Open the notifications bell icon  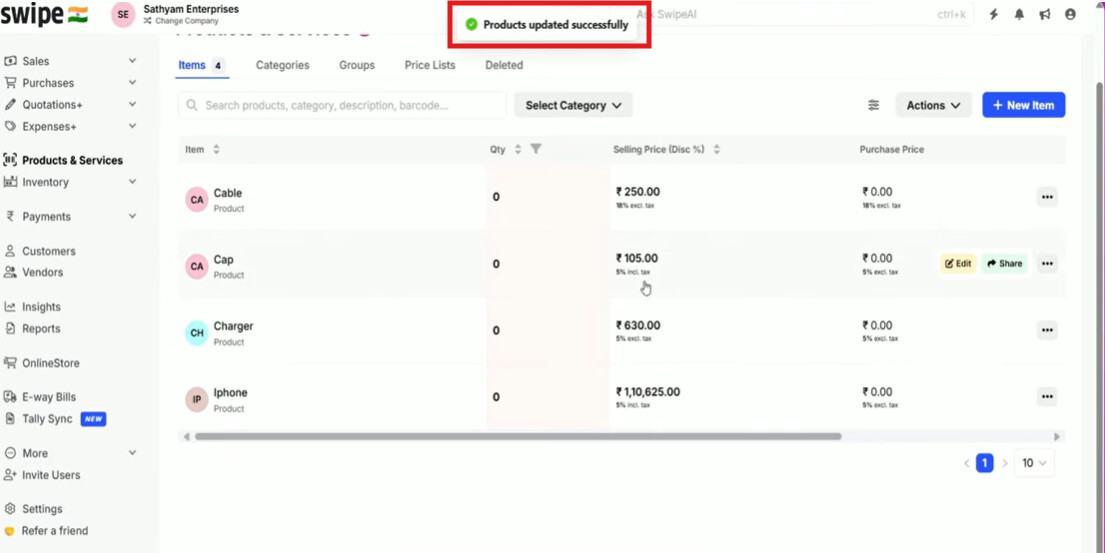pos(1019,15)
